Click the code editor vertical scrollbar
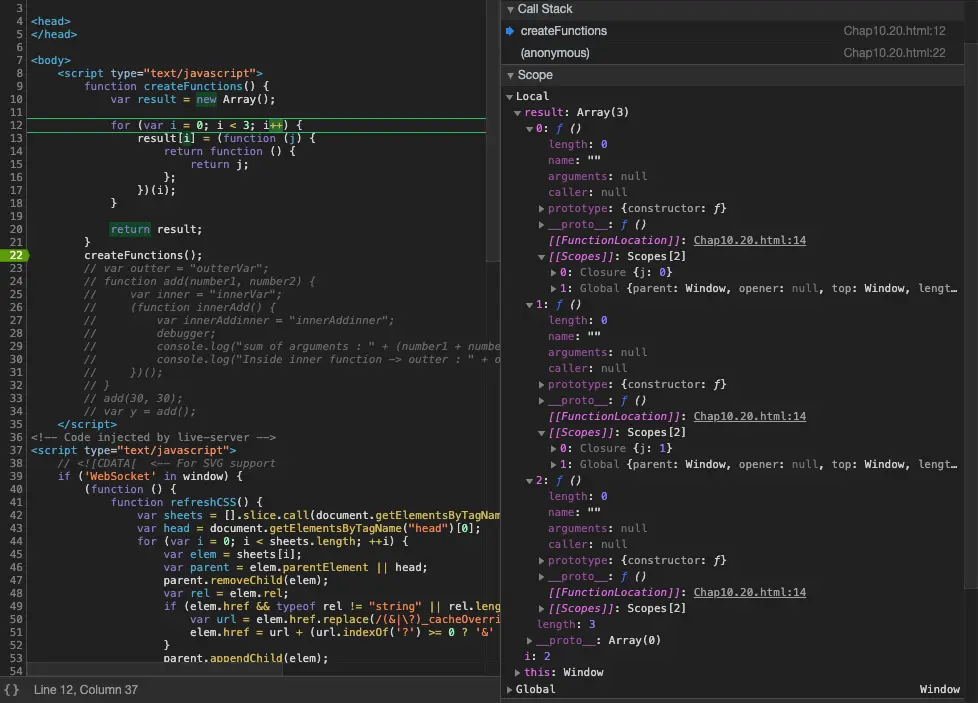The height and width of the screenshot is (703, 978). pyautogui.click(x=493, y=131)
